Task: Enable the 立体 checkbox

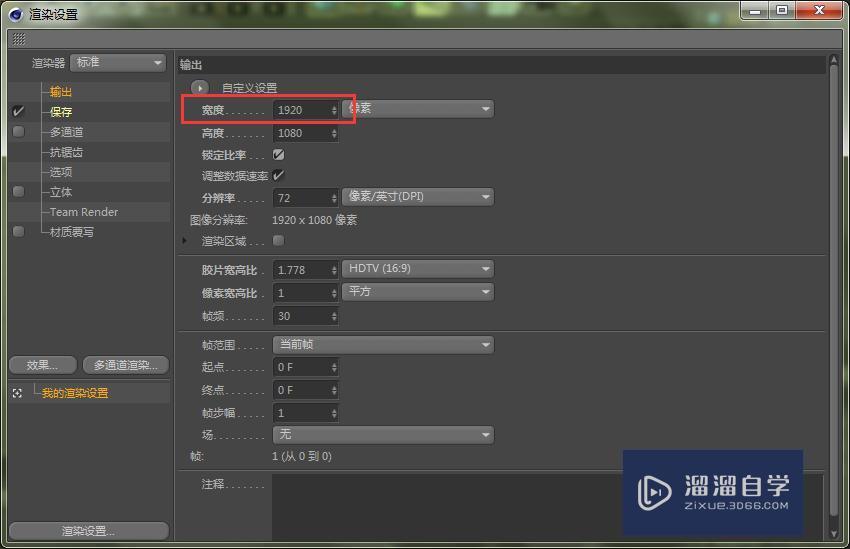Action: (18, 192)
